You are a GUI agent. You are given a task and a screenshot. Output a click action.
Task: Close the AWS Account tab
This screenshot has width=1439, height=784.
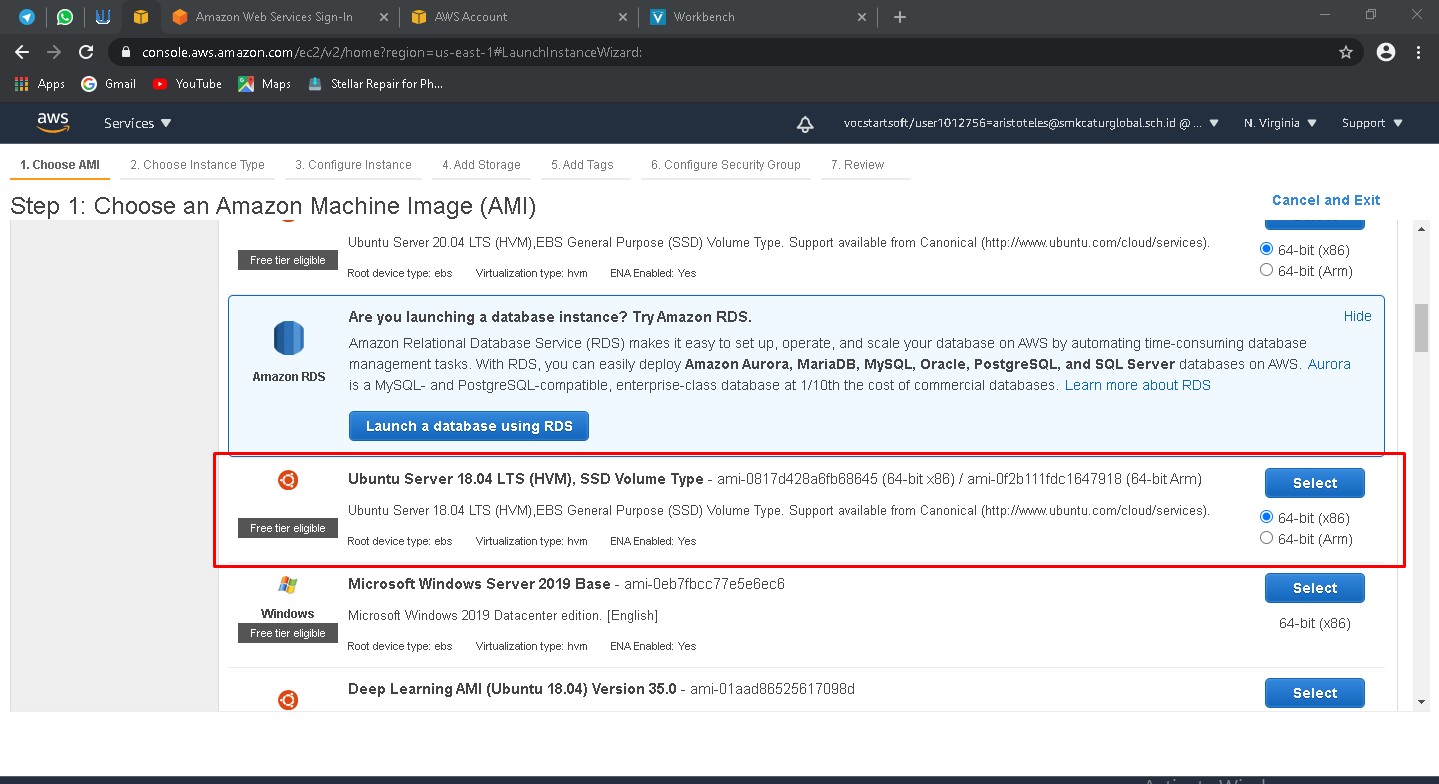(623, 17)
